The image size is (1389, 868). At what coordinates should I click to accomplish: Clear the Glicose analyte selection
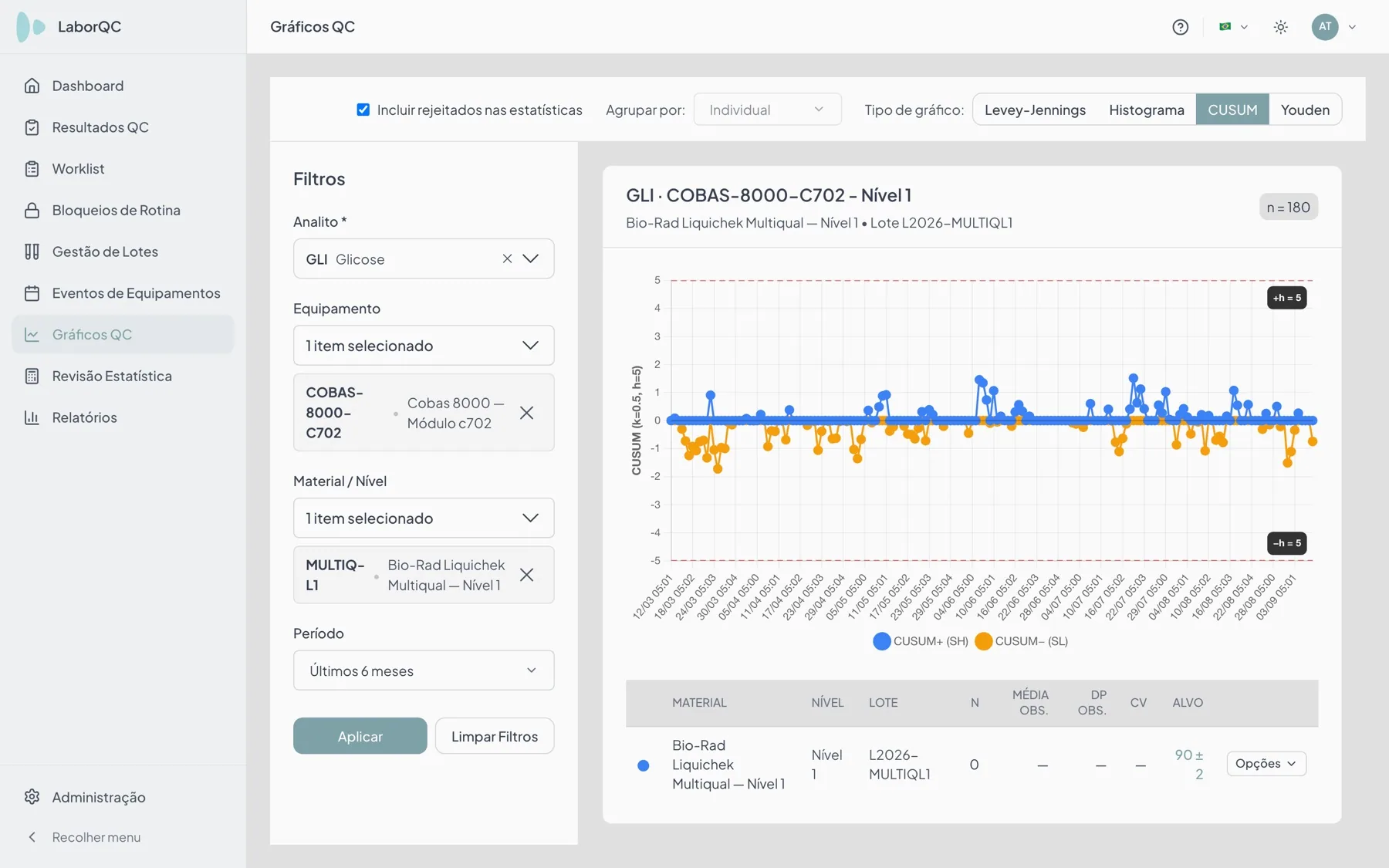coord(507,259)
